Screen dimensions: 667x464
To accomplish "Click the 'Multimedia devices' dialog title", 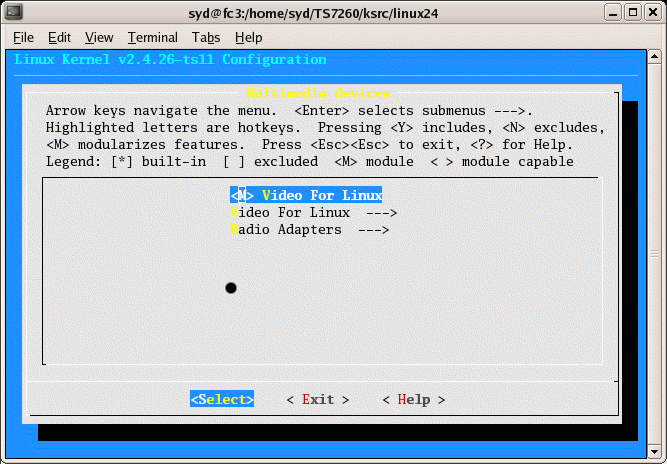I will 318,93.
